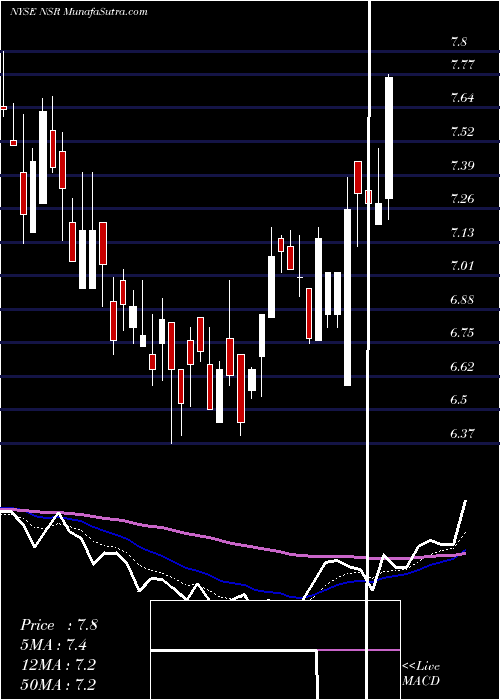Click the <<Live MACD label
This screenshot has height=700, width=500.
(421, 674)
